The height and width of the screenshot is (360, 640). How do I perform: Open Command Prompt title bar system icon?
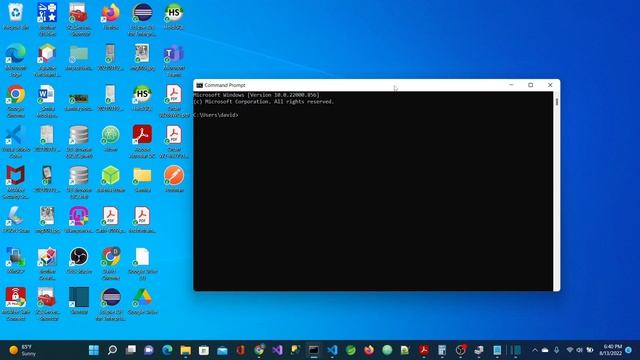coord(200,85)
